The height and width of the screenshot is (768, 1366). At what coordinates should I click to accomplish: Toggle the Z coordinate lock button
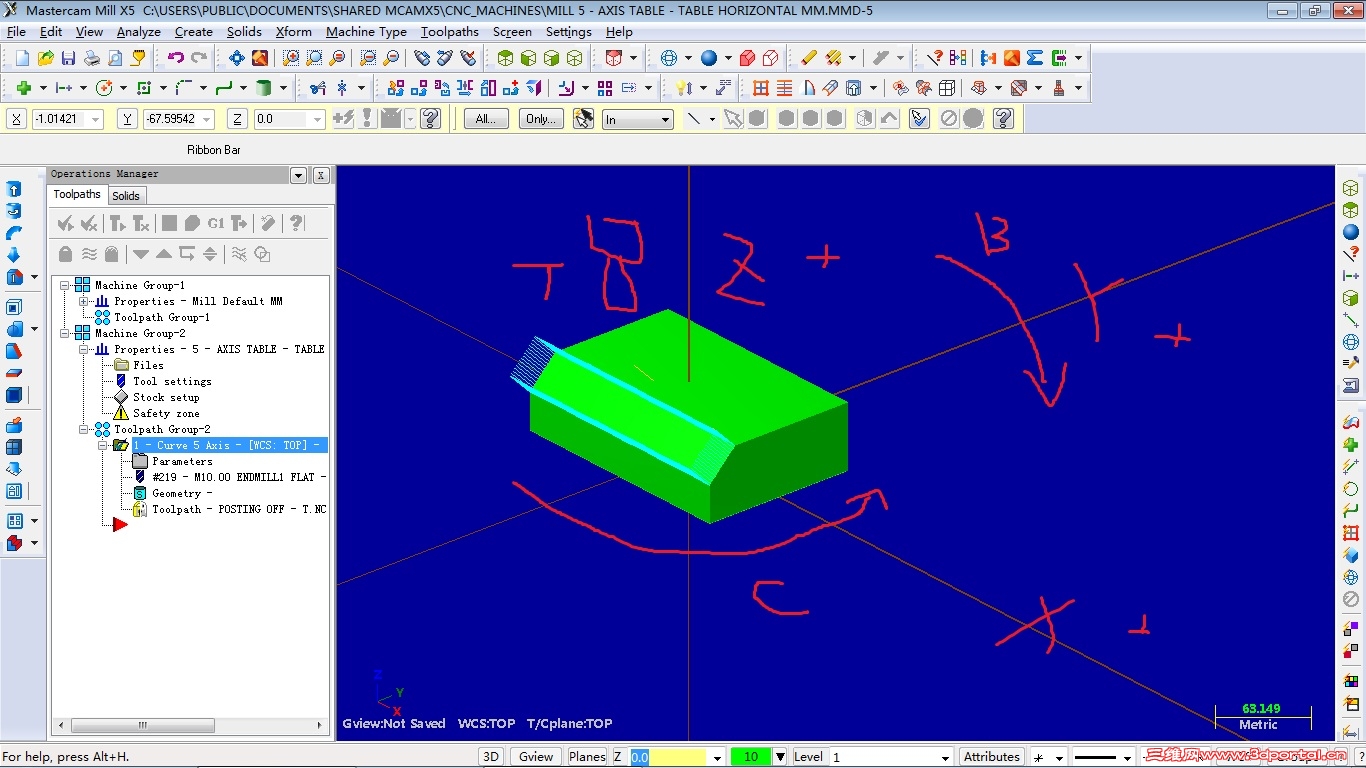click(x=237, y=119)
